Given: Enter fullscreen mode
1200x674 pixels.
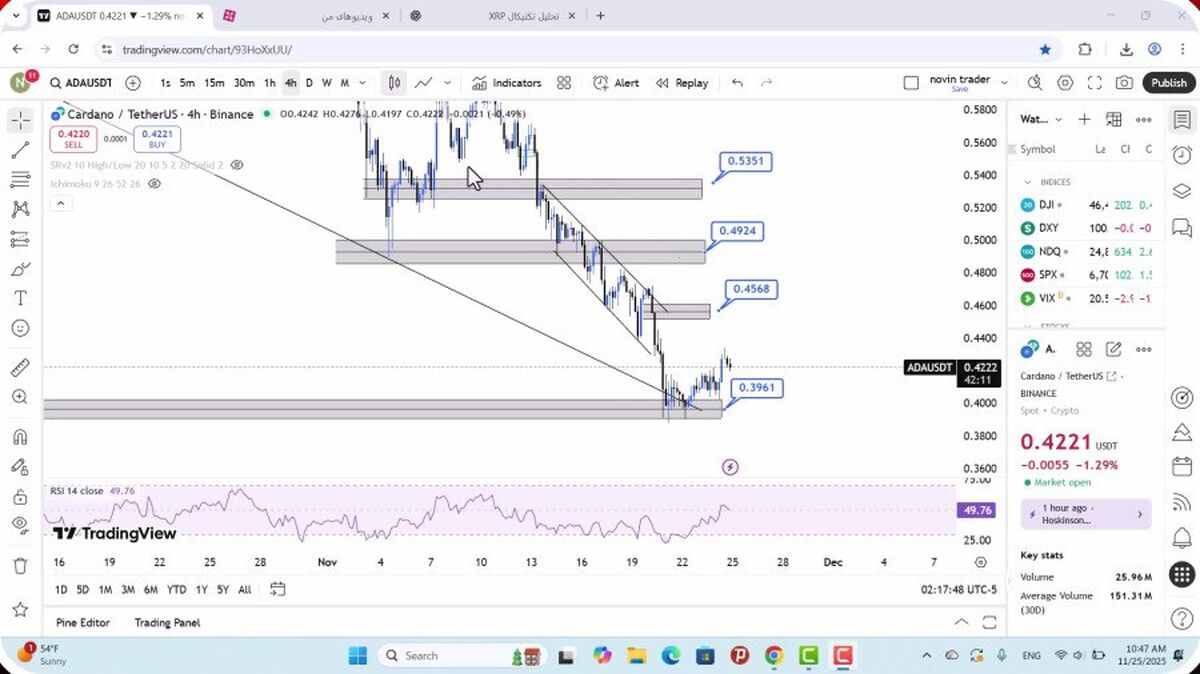Looking at the screenshot, I should pyautogui.click(x=1095, y=83).
